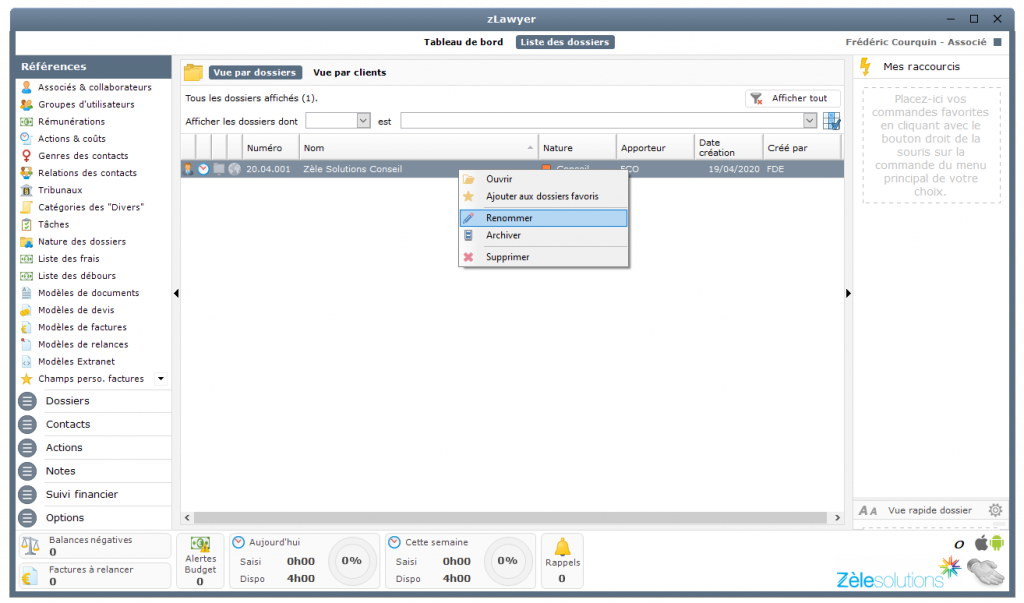Screen dimensions: 1024x603
Task: Open settings gear next to Vue rapide dossier
Action: click(995, 510)
